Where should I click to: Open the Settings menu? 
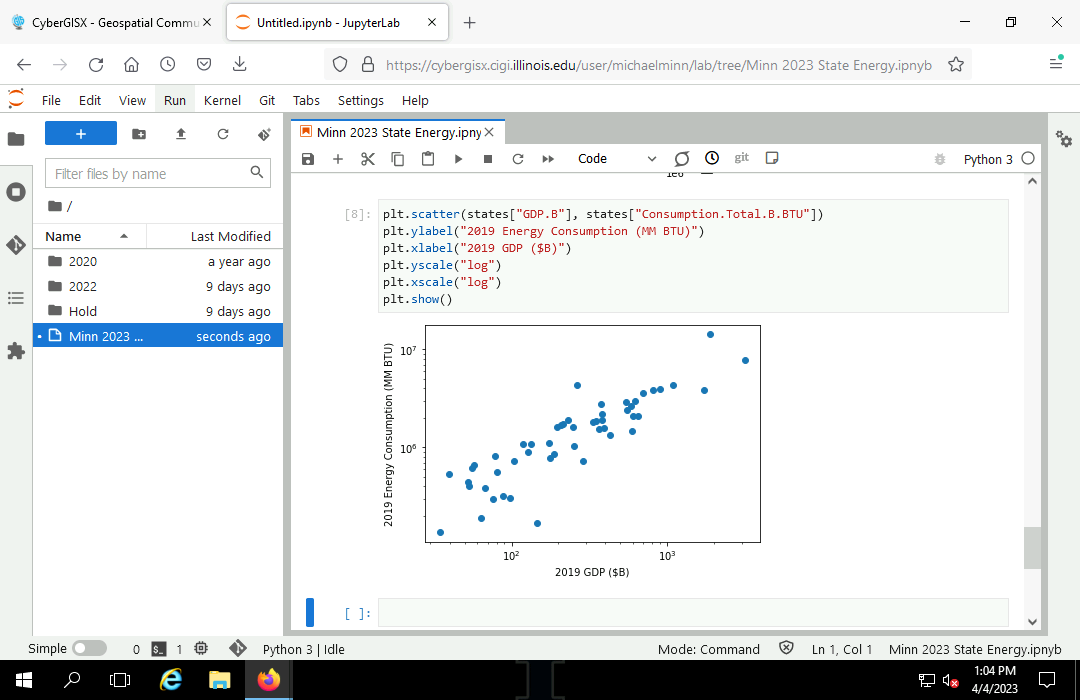(x=360, y=100)
